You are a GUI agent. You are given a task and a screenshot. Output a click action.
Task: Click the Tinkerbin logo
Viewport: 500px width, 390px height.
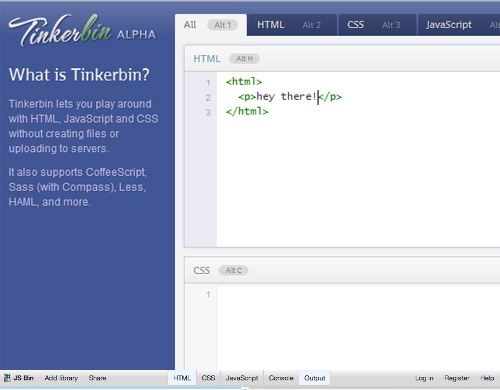point(60,30)
